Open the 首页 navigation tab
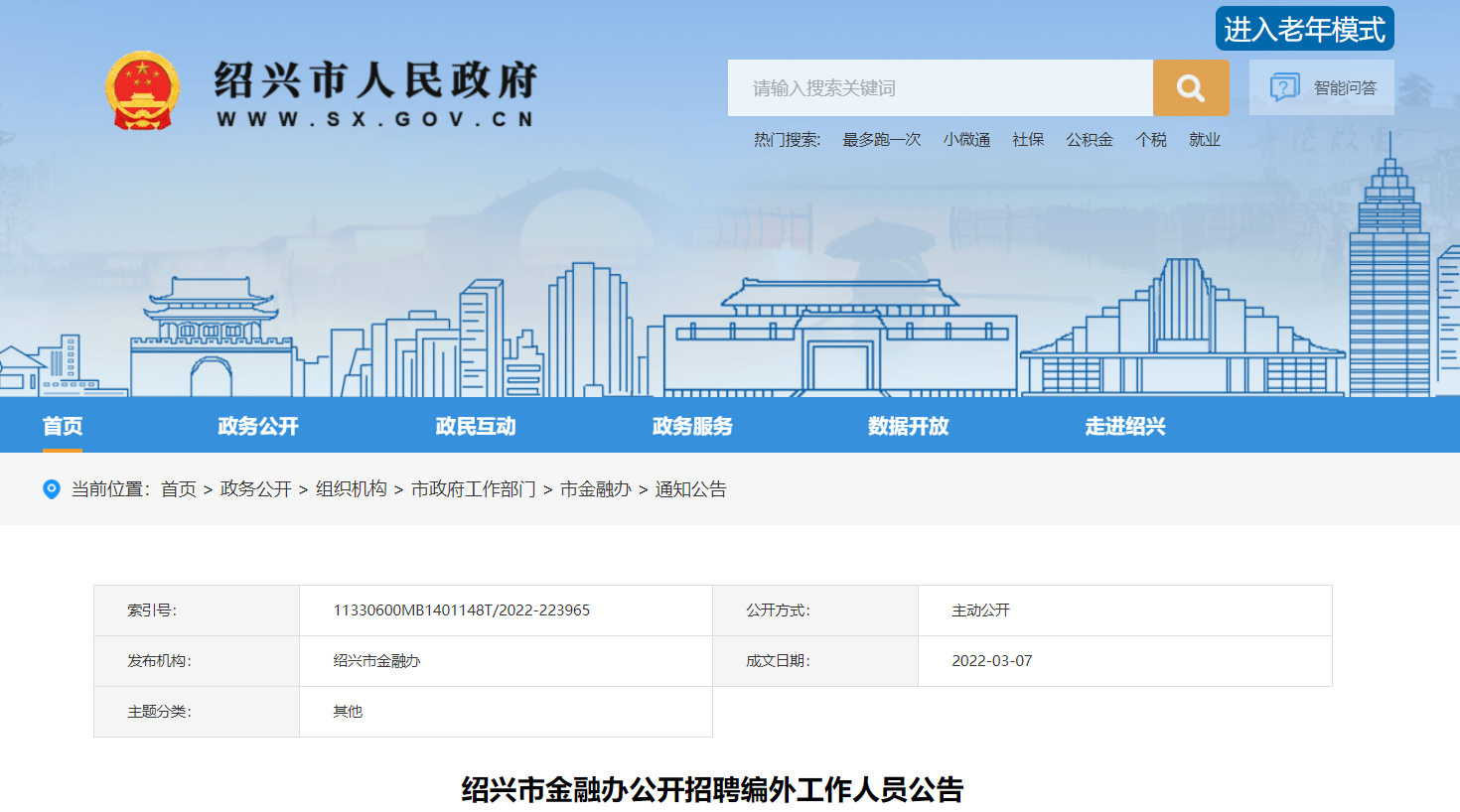Image resolution: width=1460 pixels, height=812 pixels. [x=63, y=426]
